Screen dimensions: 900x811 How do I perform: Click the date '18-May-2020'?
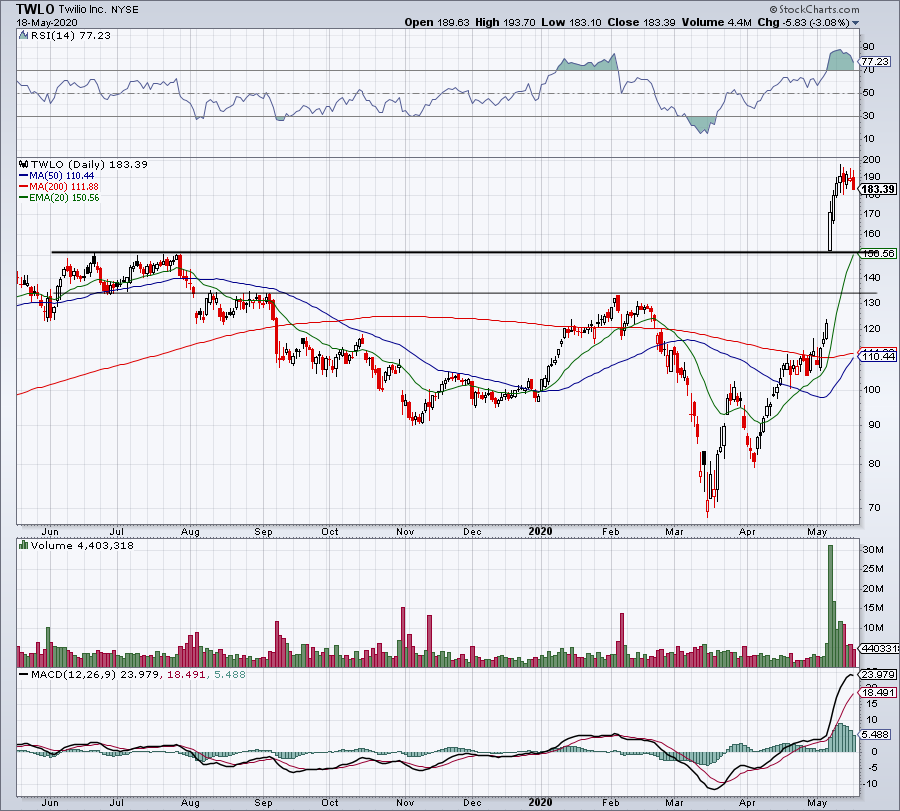click(x=47, y=23)
